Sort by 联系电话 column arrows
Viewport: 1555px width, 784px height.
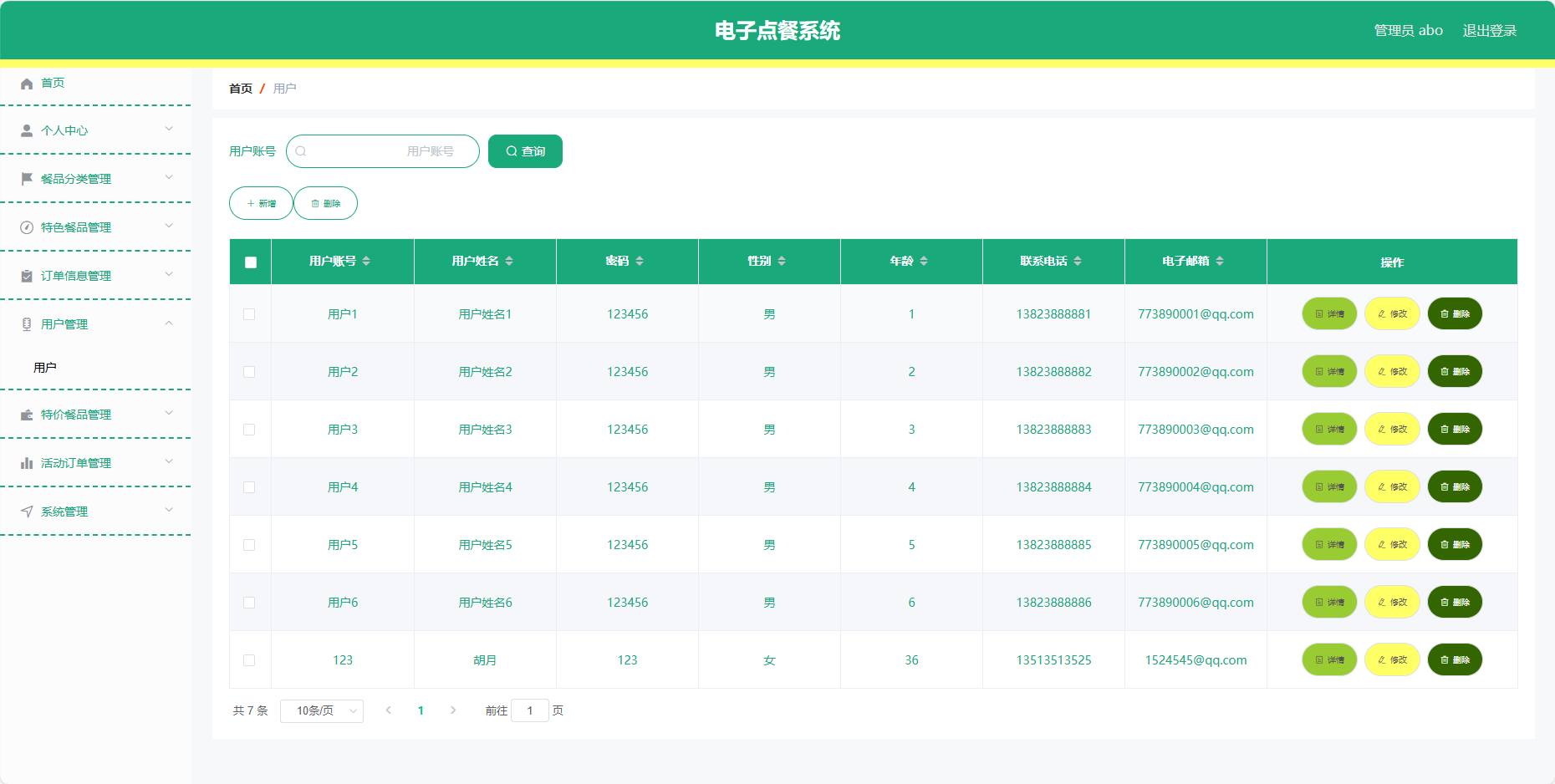[x=1078, y=261]
